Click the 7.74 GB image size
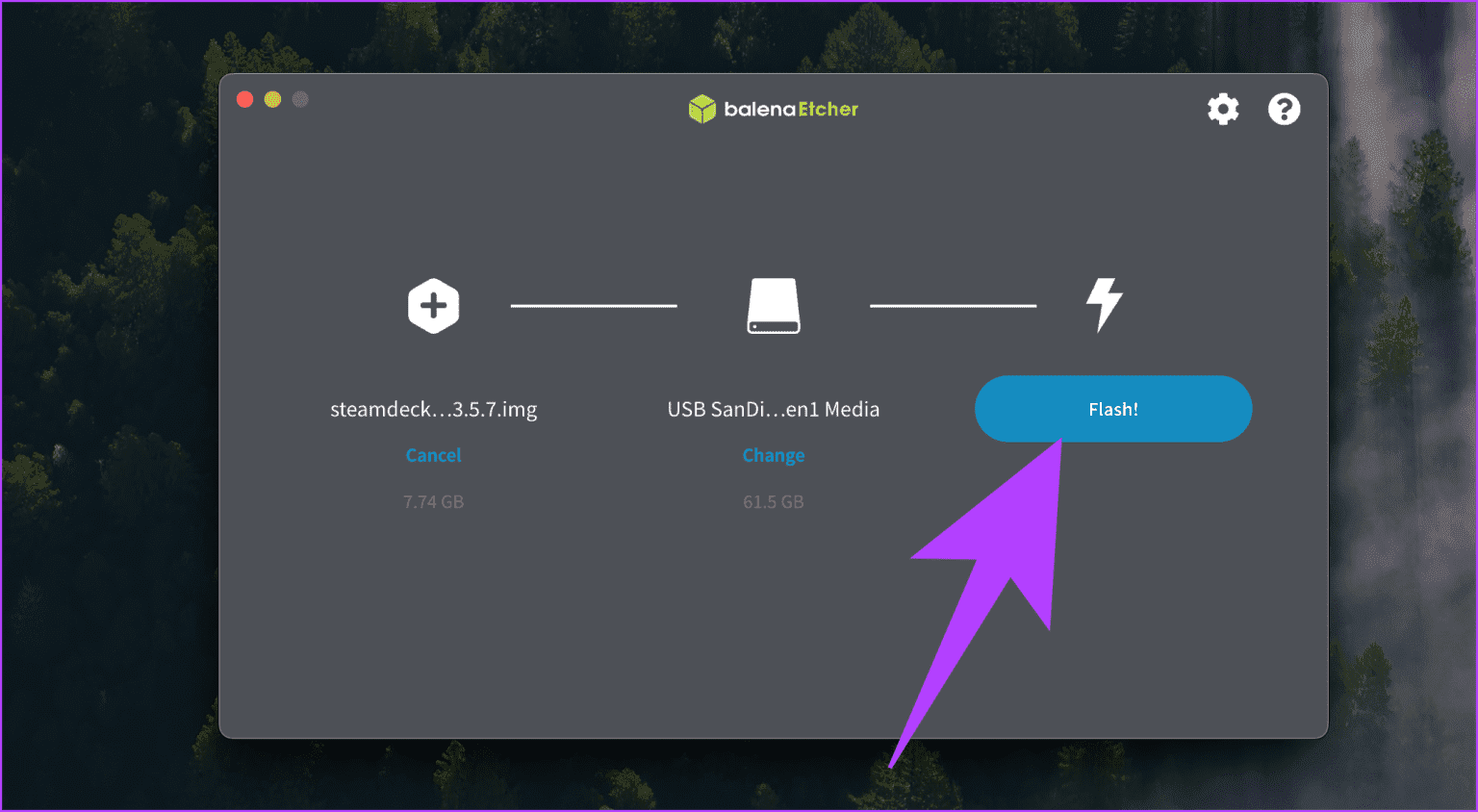The image size is (1478, 812). [x=433, y=501]
